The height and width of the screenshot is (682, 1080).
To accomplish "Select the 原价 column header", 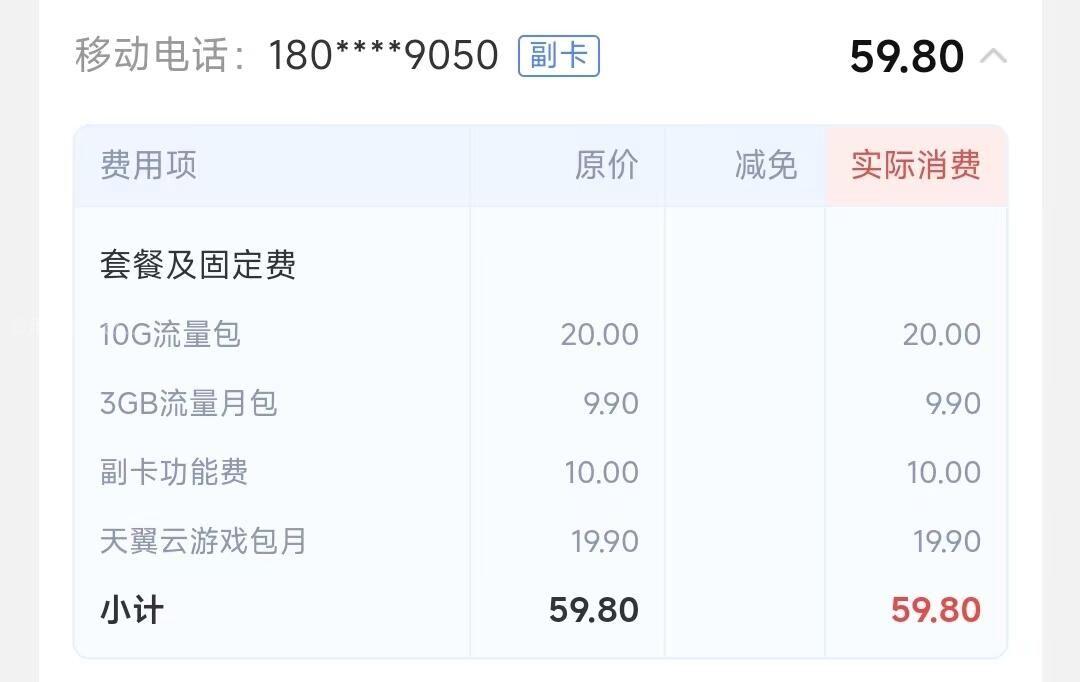I will pos(606,165).
